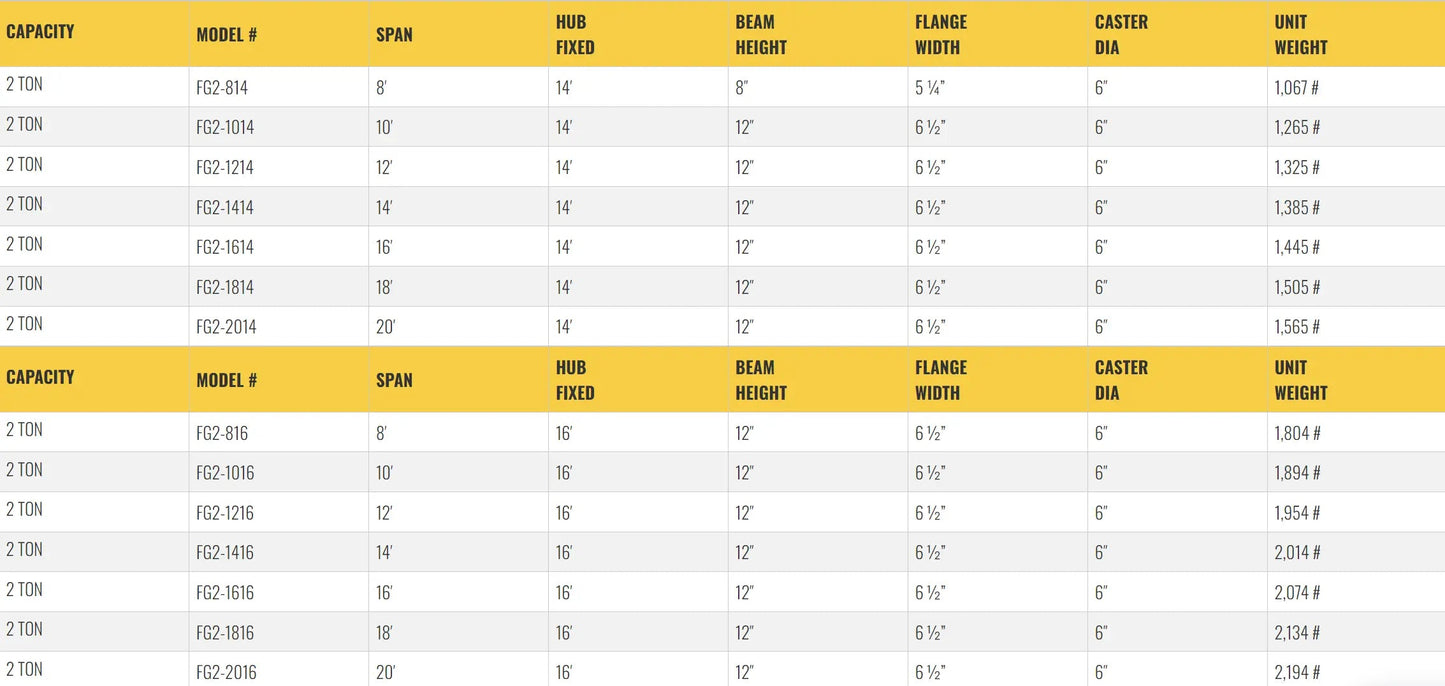This screenshot has width=1445, height=686.
Task: Click the FG2-814 model number cell
Action: coord(222,88)
